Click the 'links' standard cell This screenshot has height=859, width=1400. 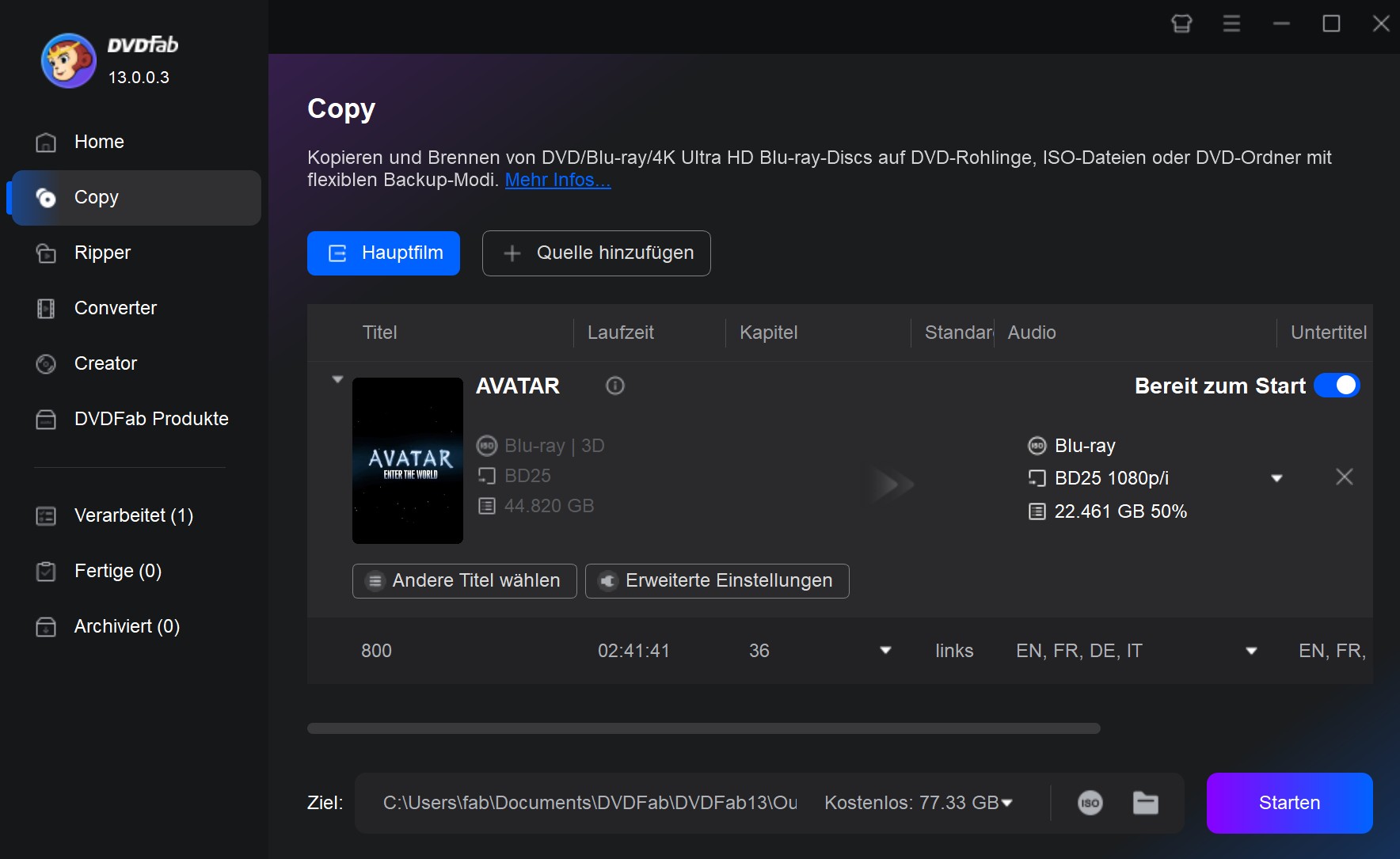pos(954,651)
